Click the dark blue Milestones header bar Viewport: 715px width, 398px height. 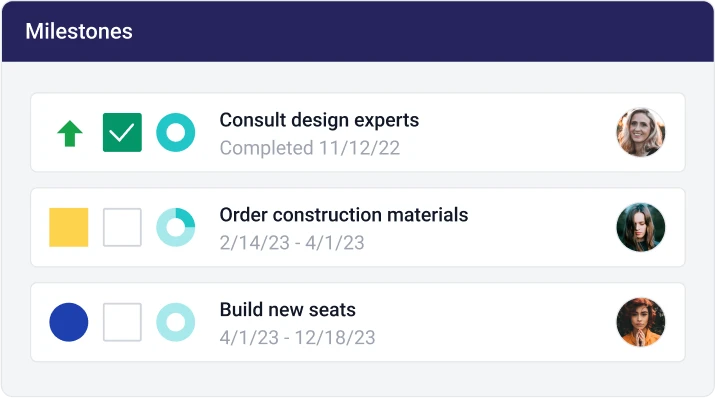pyautogui.click(x=358, y=31)
